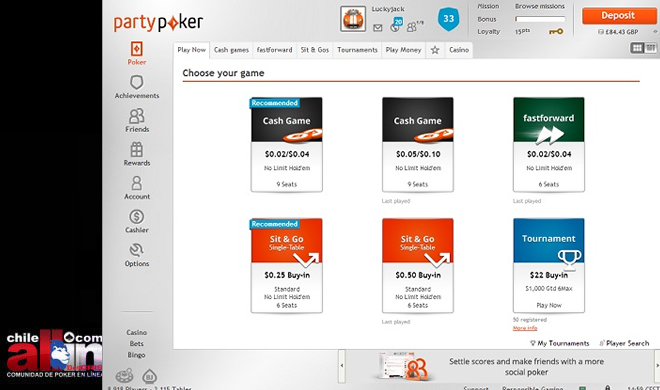Open the Options wrench icon
The height and width of the screenshot is (390, 660).
pos(136,250)
